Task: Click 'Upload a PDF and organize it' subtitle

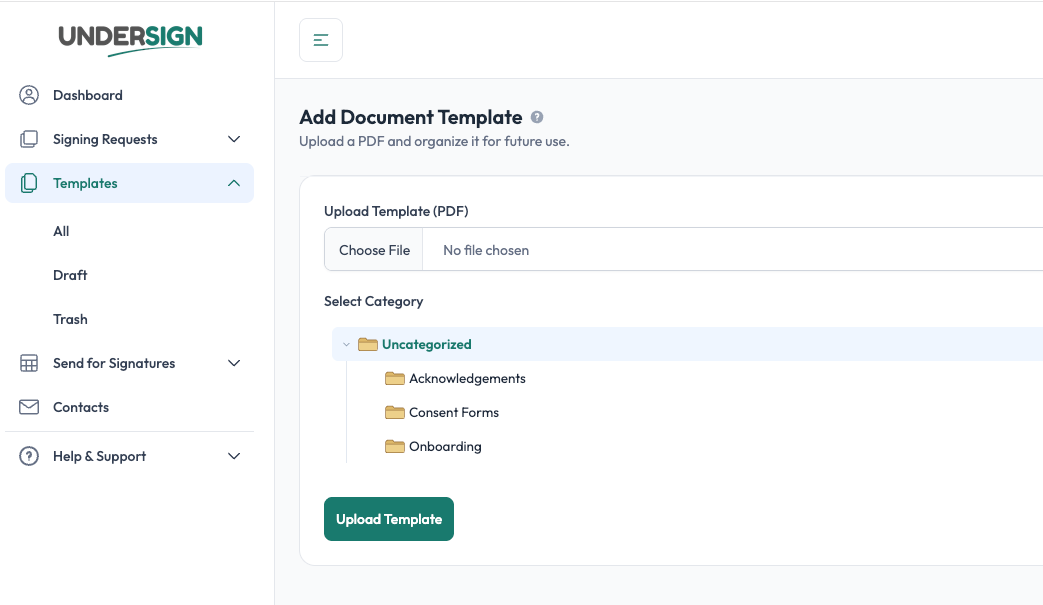Action: pyautogui.click(x=434, y=142)
